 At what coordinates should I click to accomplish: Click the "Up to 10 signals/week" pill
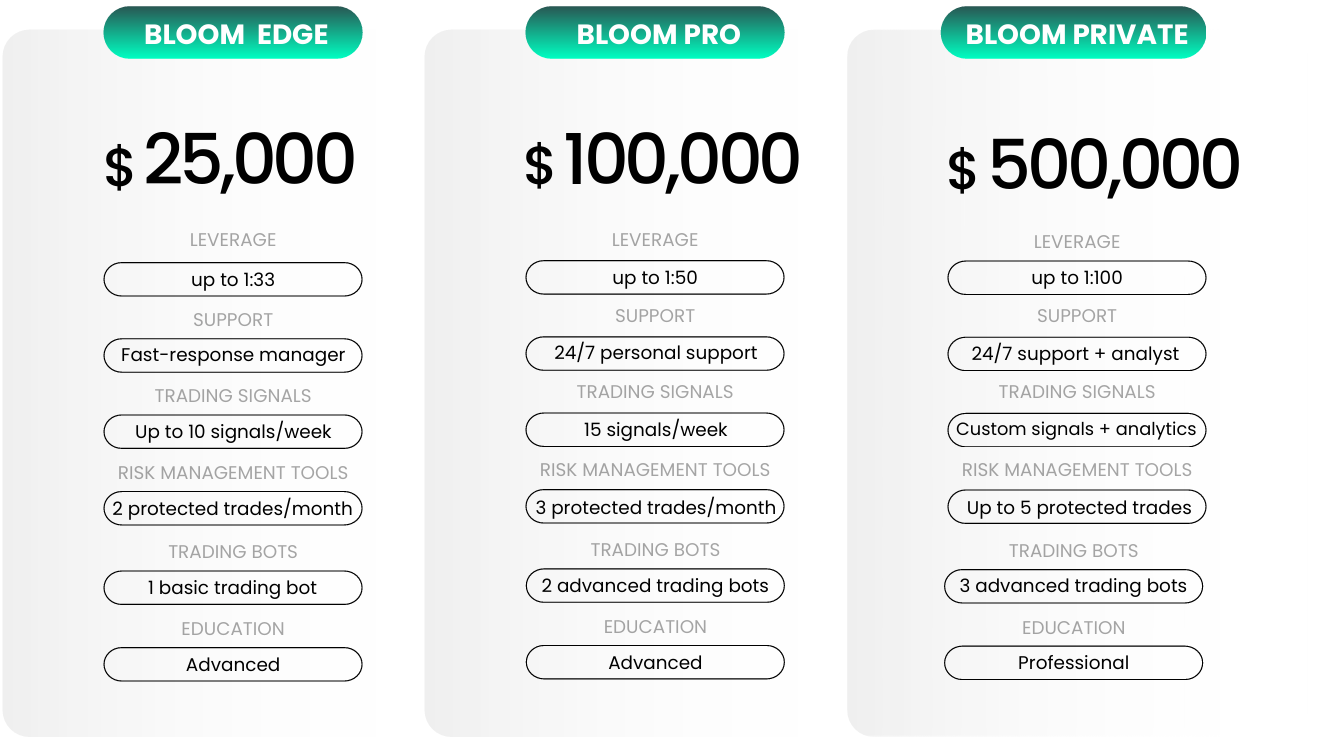(x=233, y=432)
